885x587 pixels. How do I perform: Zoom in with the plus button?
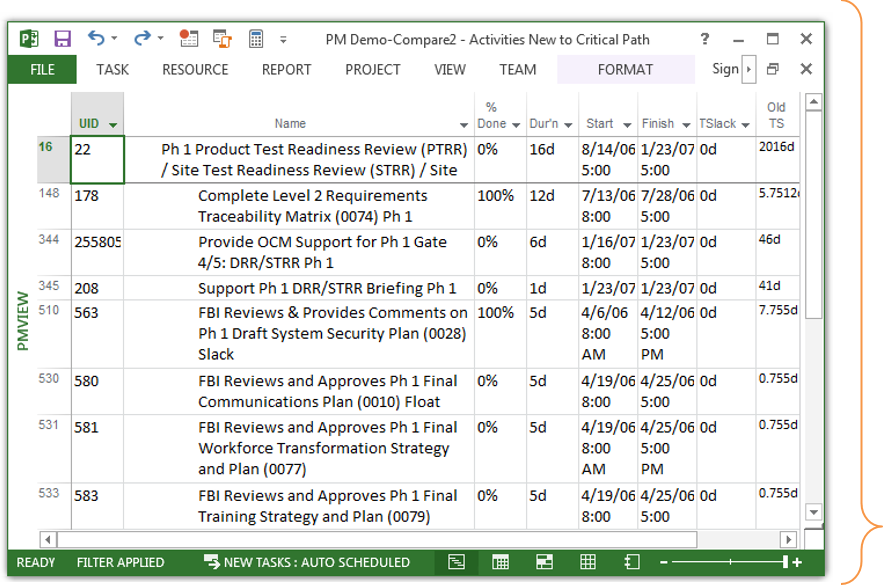point(797,562)
